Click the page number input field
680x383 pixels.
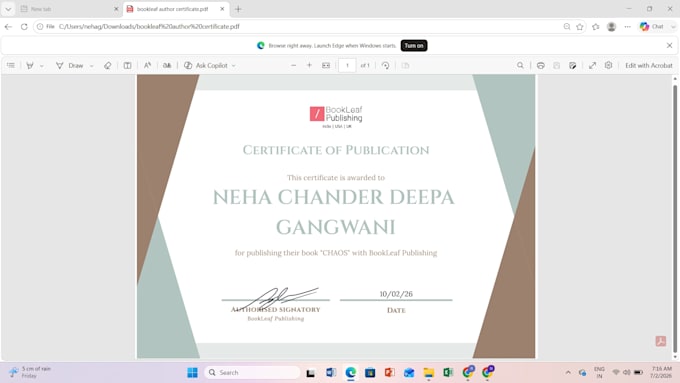click(x=347, y=65)
